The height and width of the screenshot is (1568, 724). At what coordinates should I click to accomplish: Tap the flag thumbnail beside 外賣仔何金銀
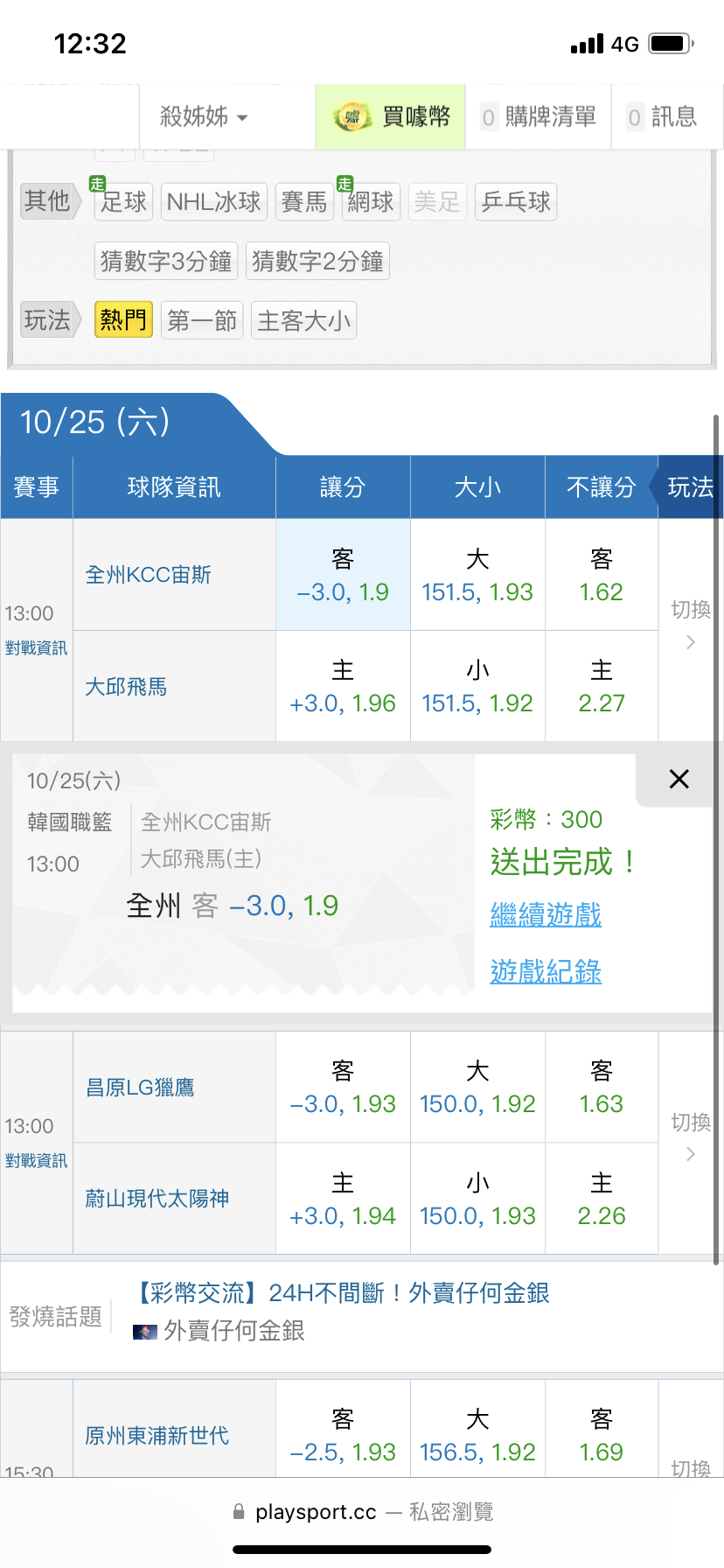click(144, 1332)
